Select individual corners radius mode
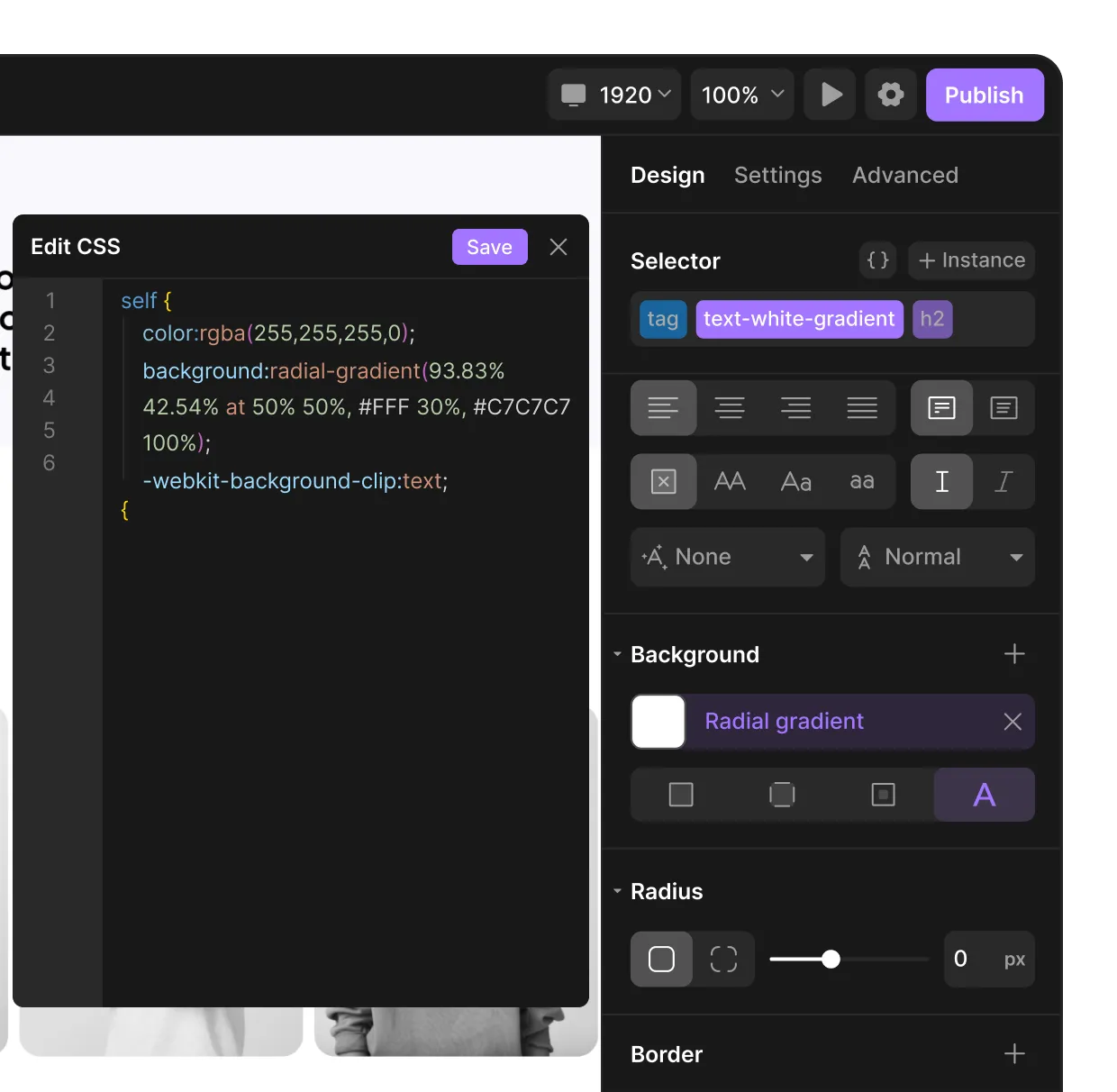The image size is (1117, 1092). [x=723, y=960]
